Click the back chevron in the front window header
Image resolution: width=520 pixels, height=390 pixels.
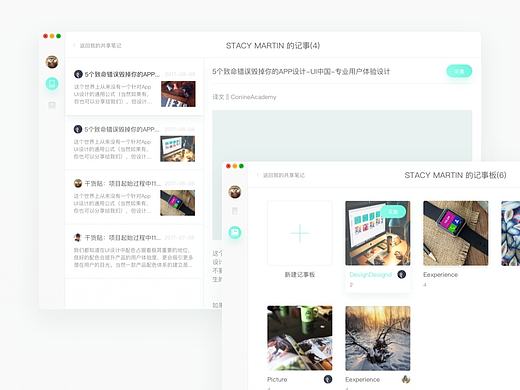[258, 175]
